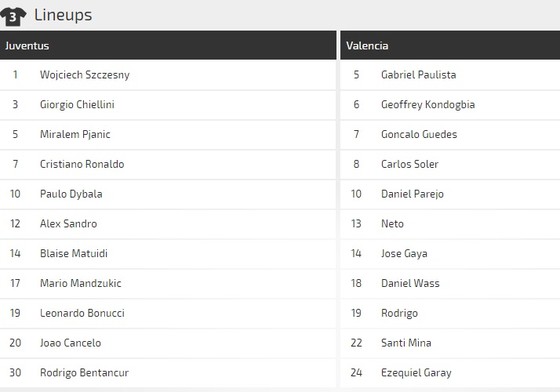This screenshot has width=560, height=392.
Task: Select the Juventus team header
Action: click(168, 45)
